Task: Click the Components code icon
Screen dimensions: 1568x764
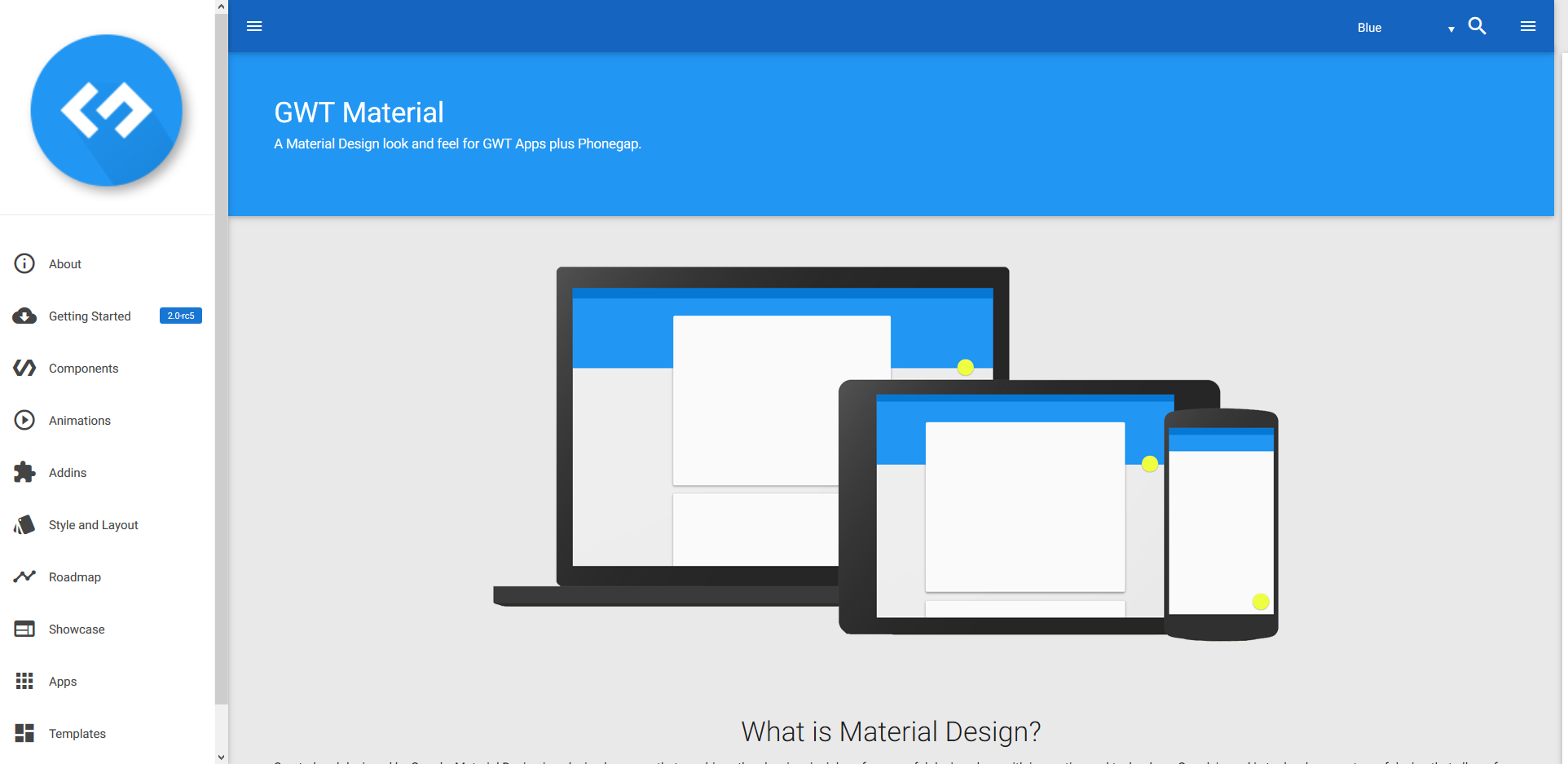Action: pos(24,368)
